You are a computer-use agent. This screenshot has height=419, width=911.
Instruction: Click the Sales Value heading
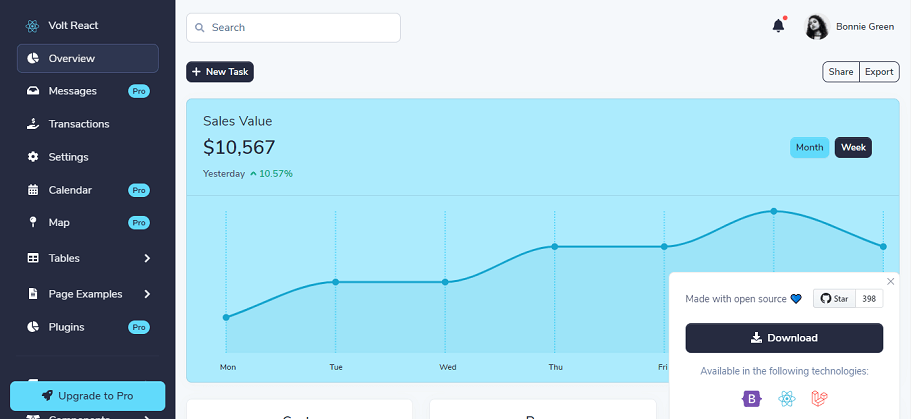point(238,121)
